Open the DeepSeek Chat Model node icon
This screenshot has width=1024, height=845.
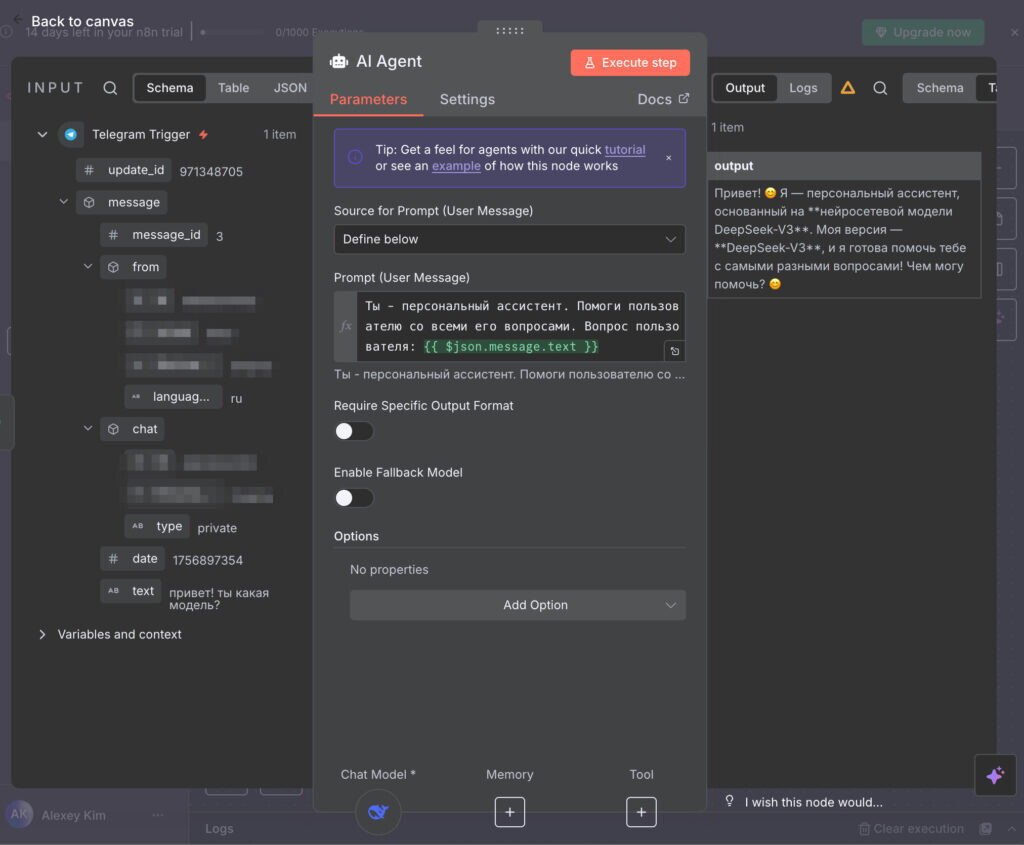coord(378,811)
